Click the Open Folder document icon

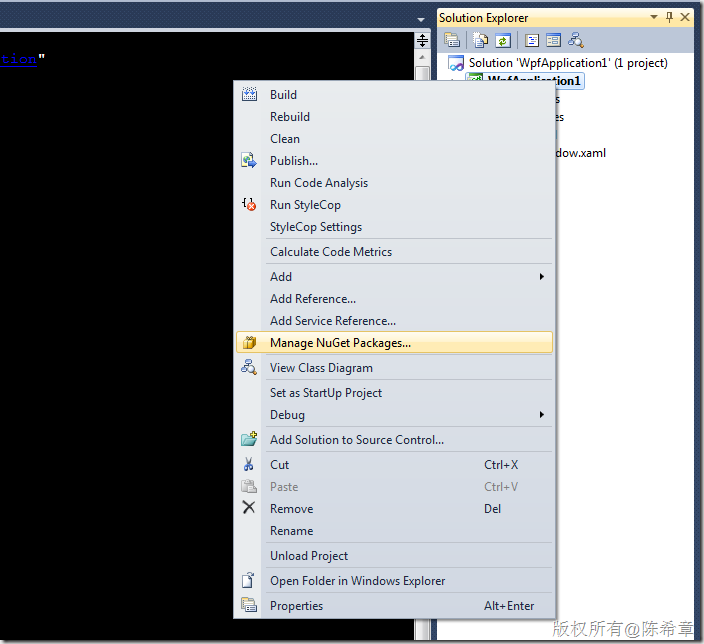click(248, 580)
